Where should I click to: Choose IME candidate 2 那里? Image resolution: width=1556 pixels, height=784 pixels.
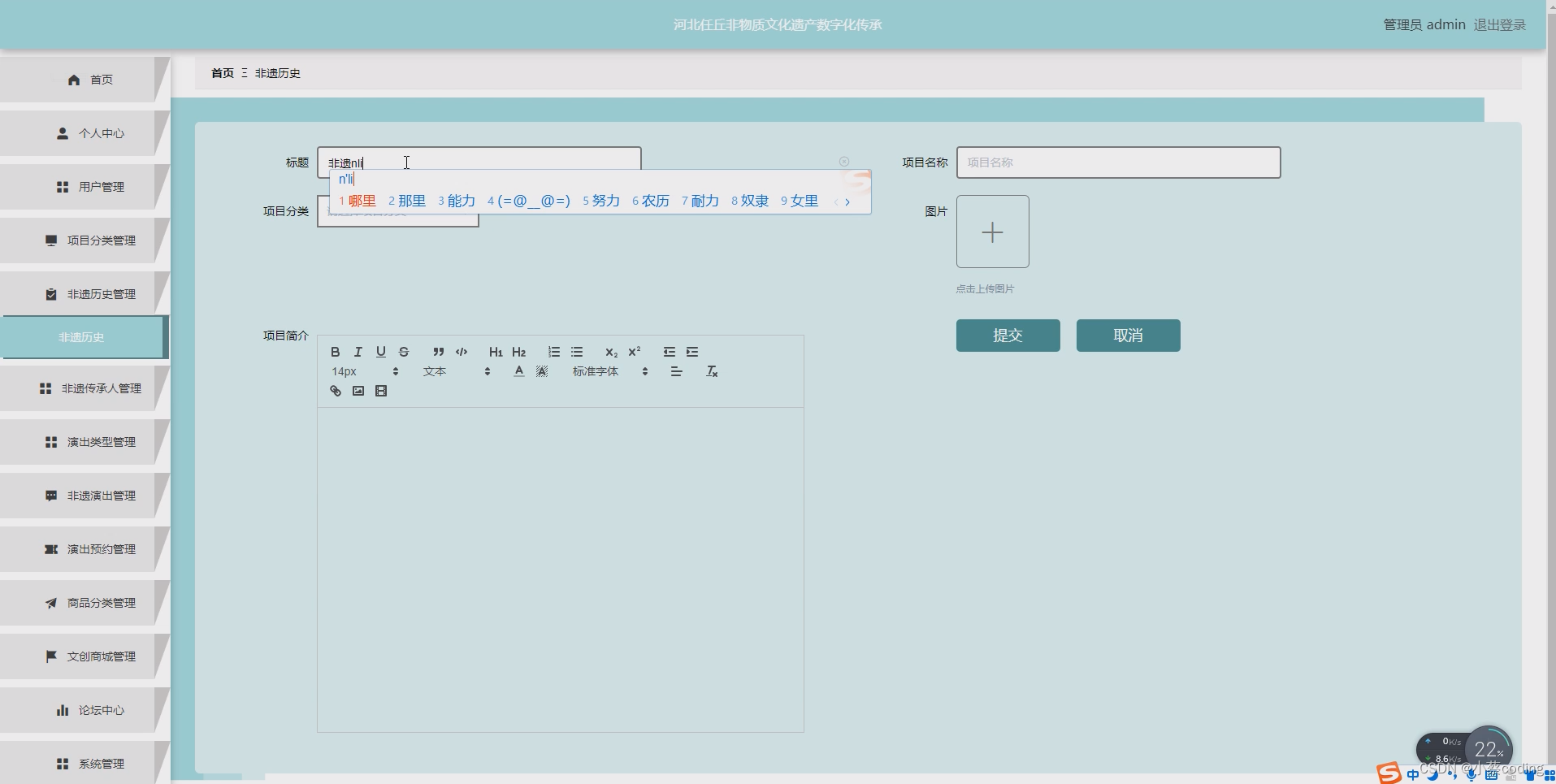[407, 201]
